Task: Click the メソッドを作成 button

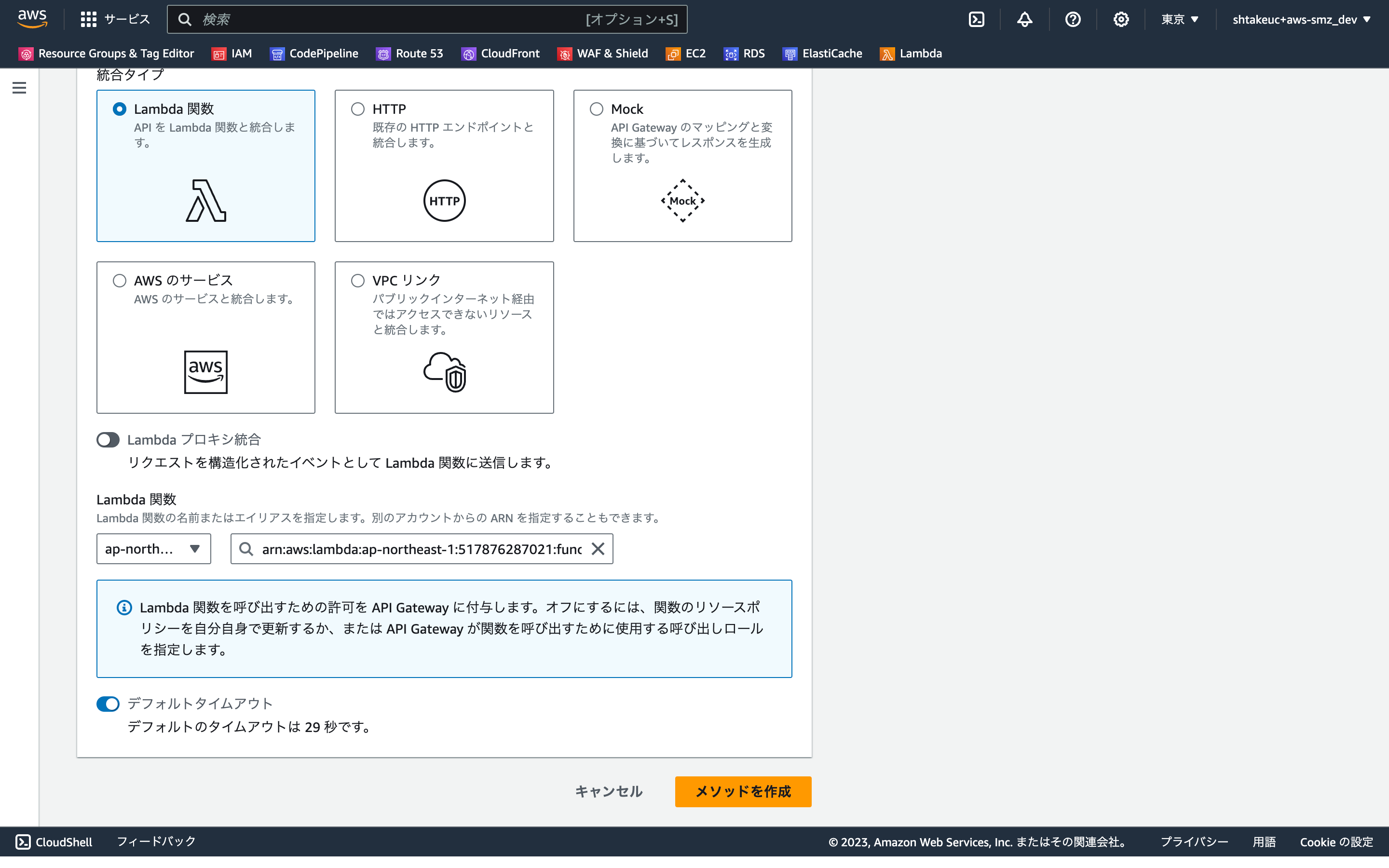Action: tap(743, 792)
